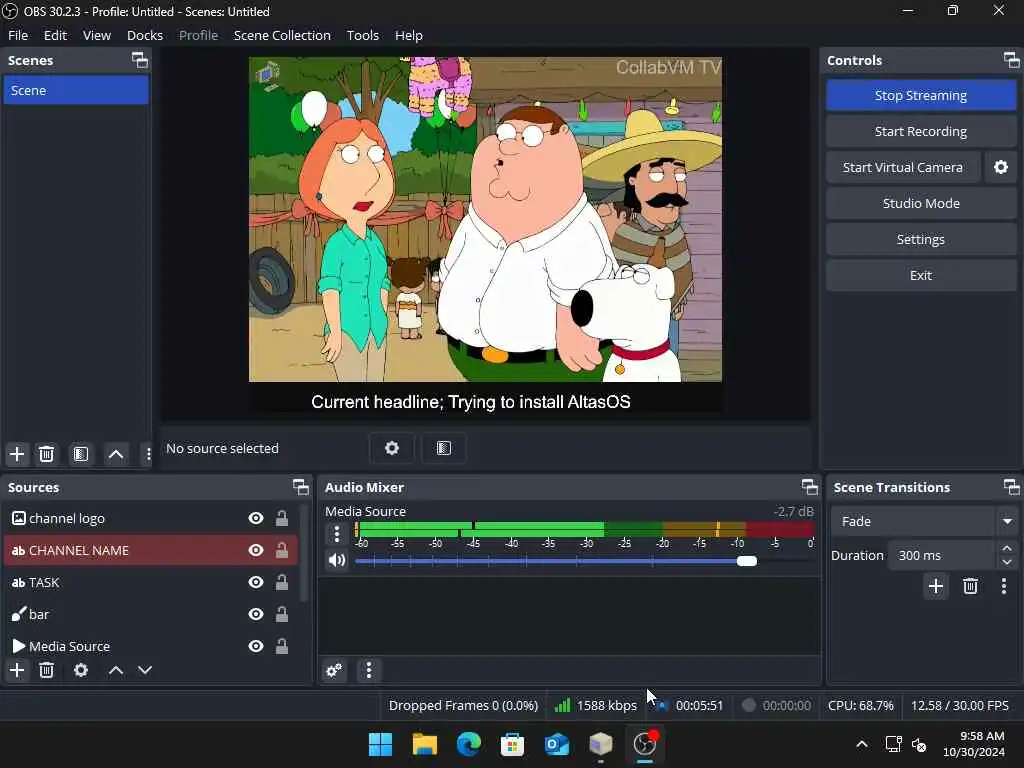Viewport: 1024px width, 768px height.
Task: Hide the CHANNEL NAME source
Action: pos(256,551)
